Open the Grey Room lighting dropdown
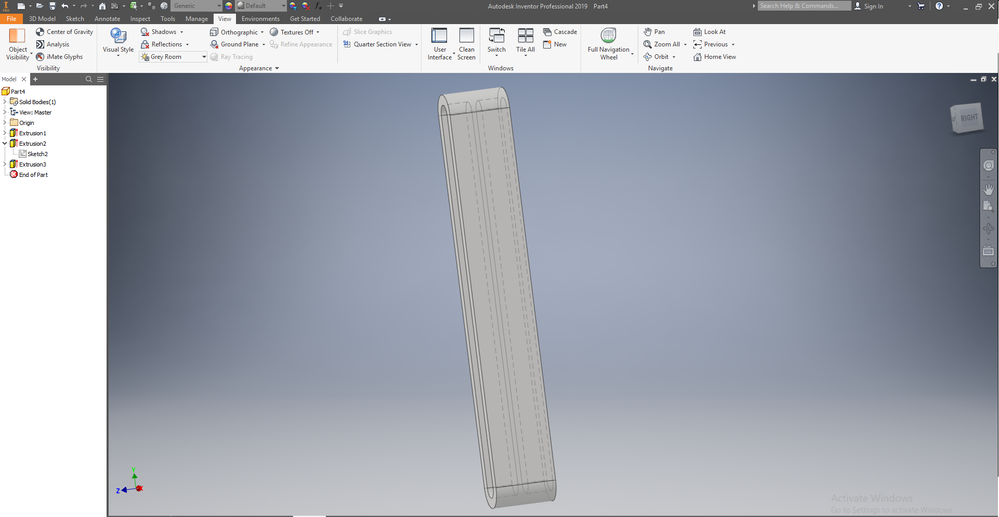 (173, 57)
